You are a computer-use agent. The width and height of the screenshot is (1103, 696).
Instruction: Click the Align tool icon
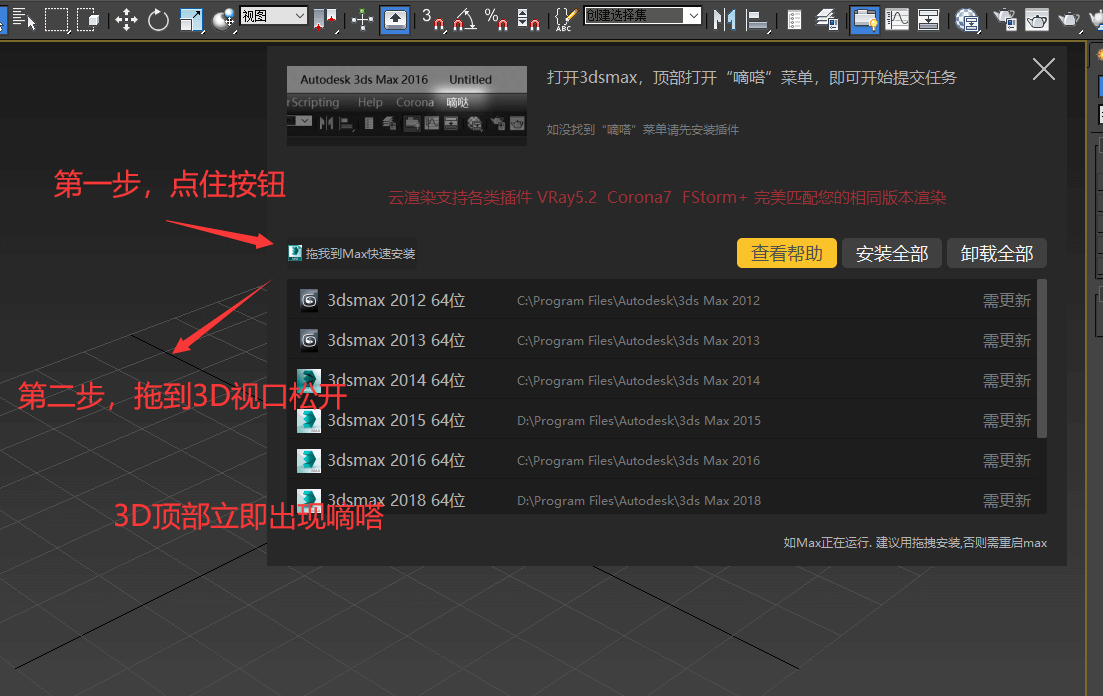point(756,19)
